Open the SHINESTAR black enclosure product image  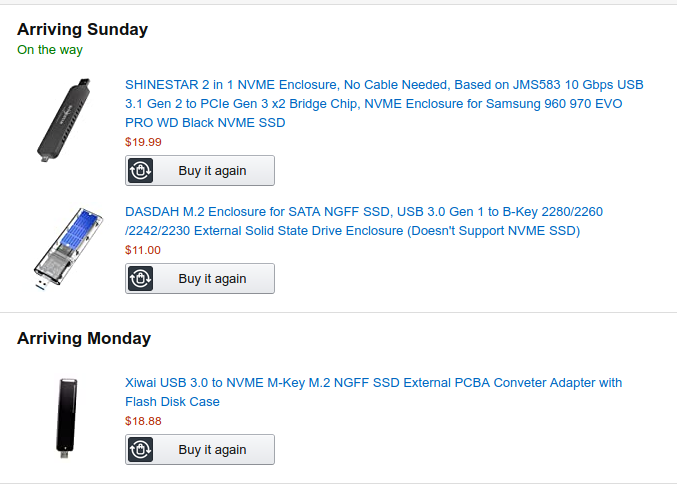point(64,120)
